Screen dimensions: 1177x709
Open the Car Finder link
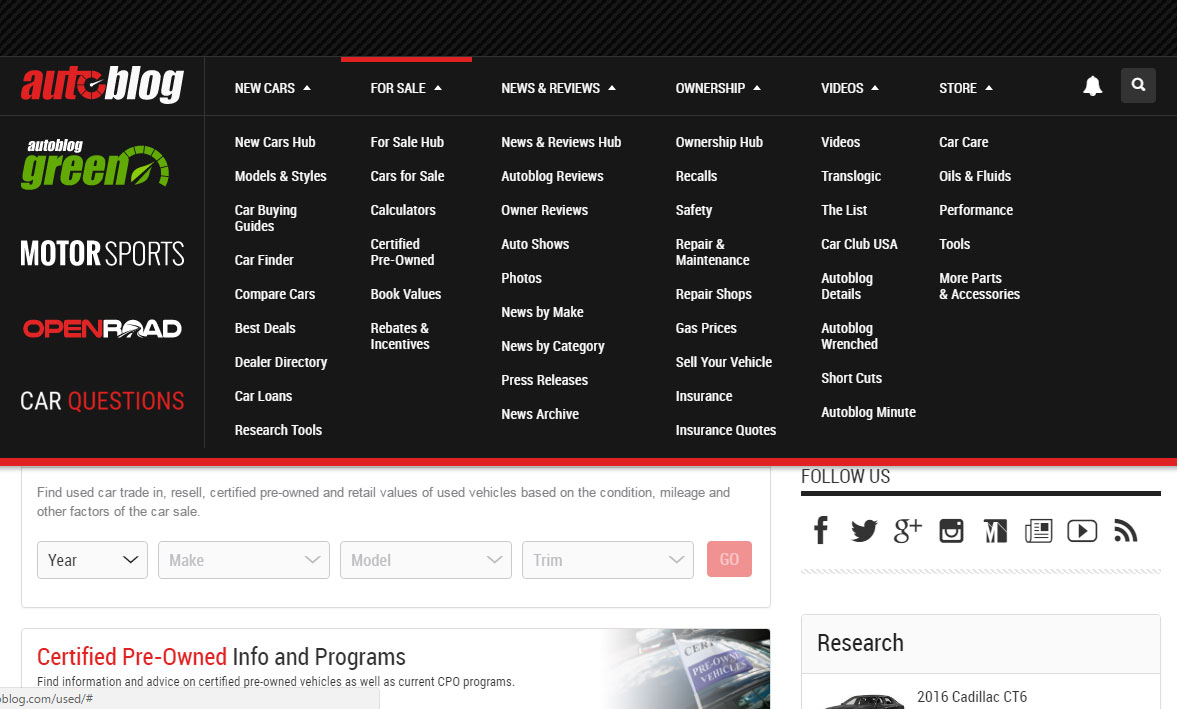click(x=263, y=260)
